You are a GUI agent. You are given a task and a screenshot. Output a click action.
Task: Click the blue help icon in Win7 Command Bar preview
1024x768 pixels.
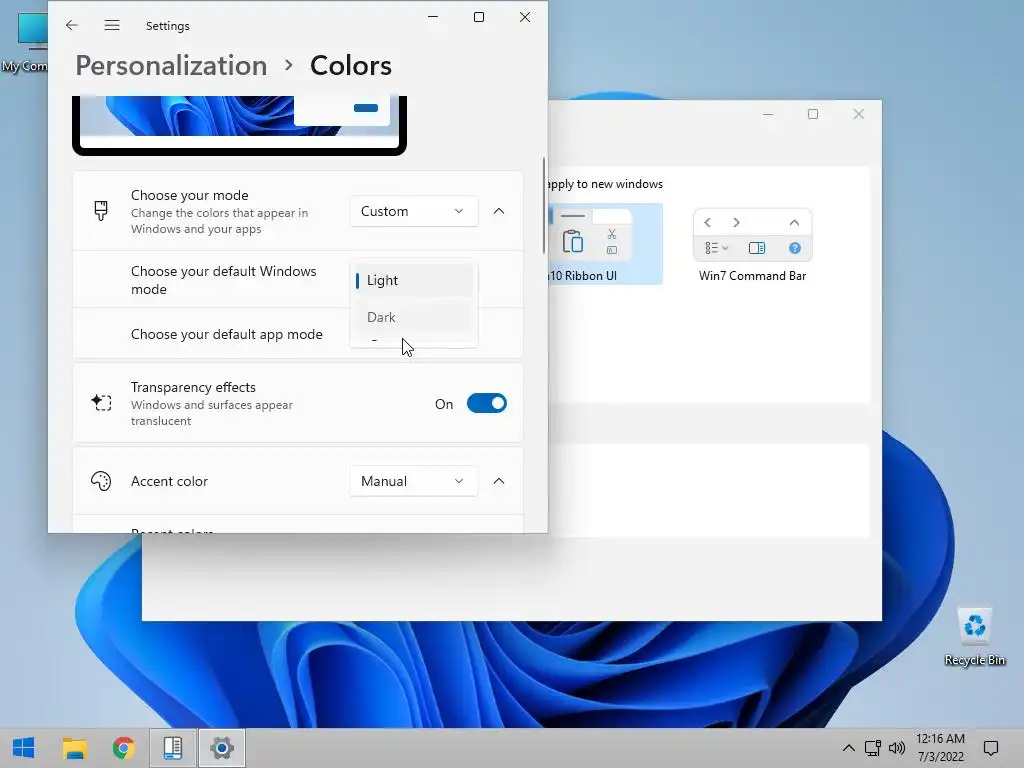coord(795,248)
